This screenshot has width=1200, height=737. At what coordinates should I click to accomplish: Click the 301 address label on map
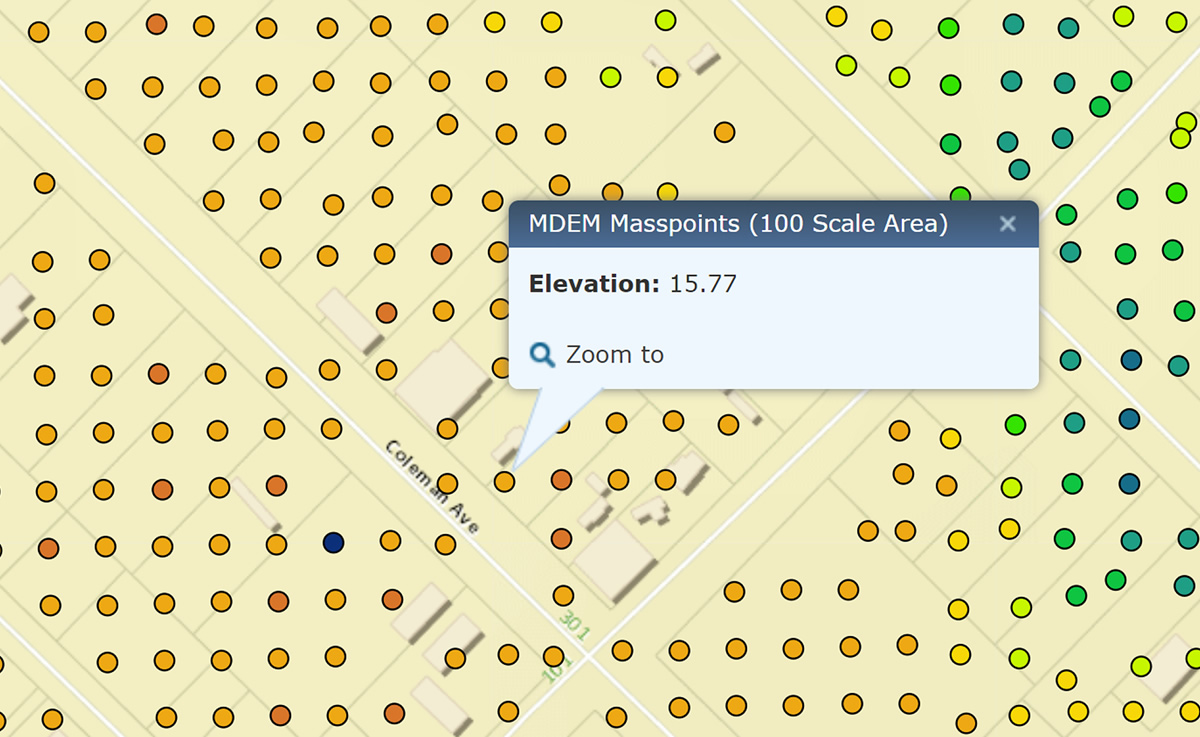tap(576, 625)
